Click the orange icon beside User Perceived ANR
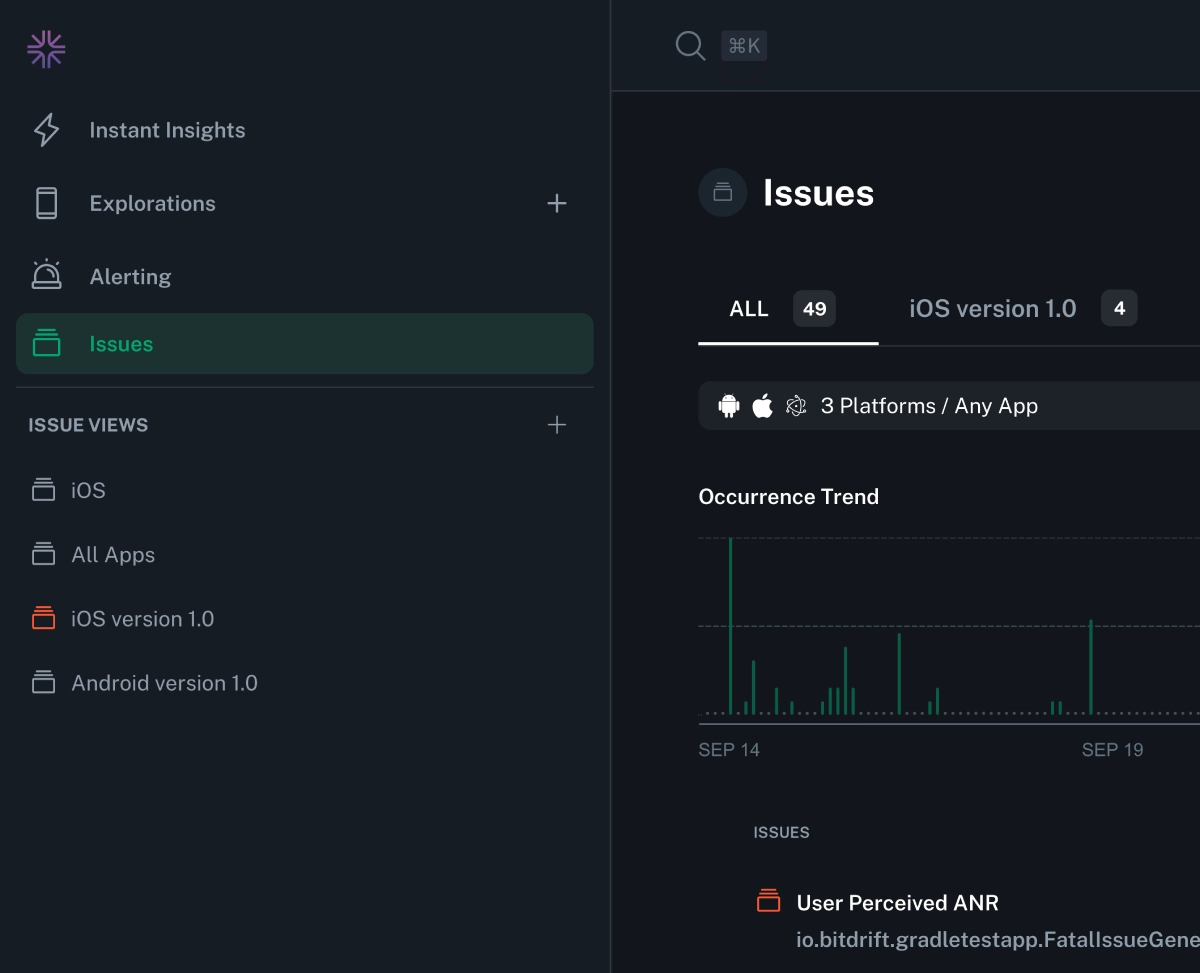Image resolution: width=1200 pixels, height=973 pixels. 768,900
